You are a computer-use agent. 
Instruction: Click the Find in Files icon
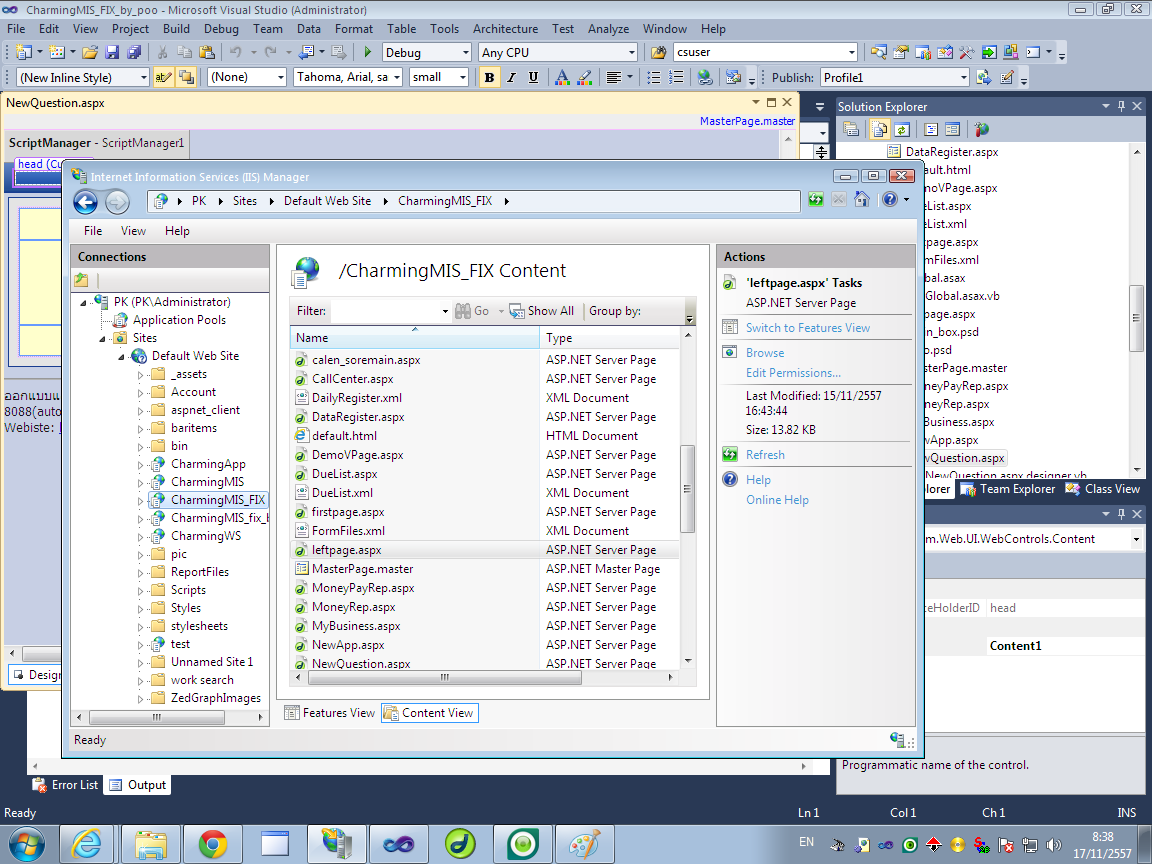[659, 52]
